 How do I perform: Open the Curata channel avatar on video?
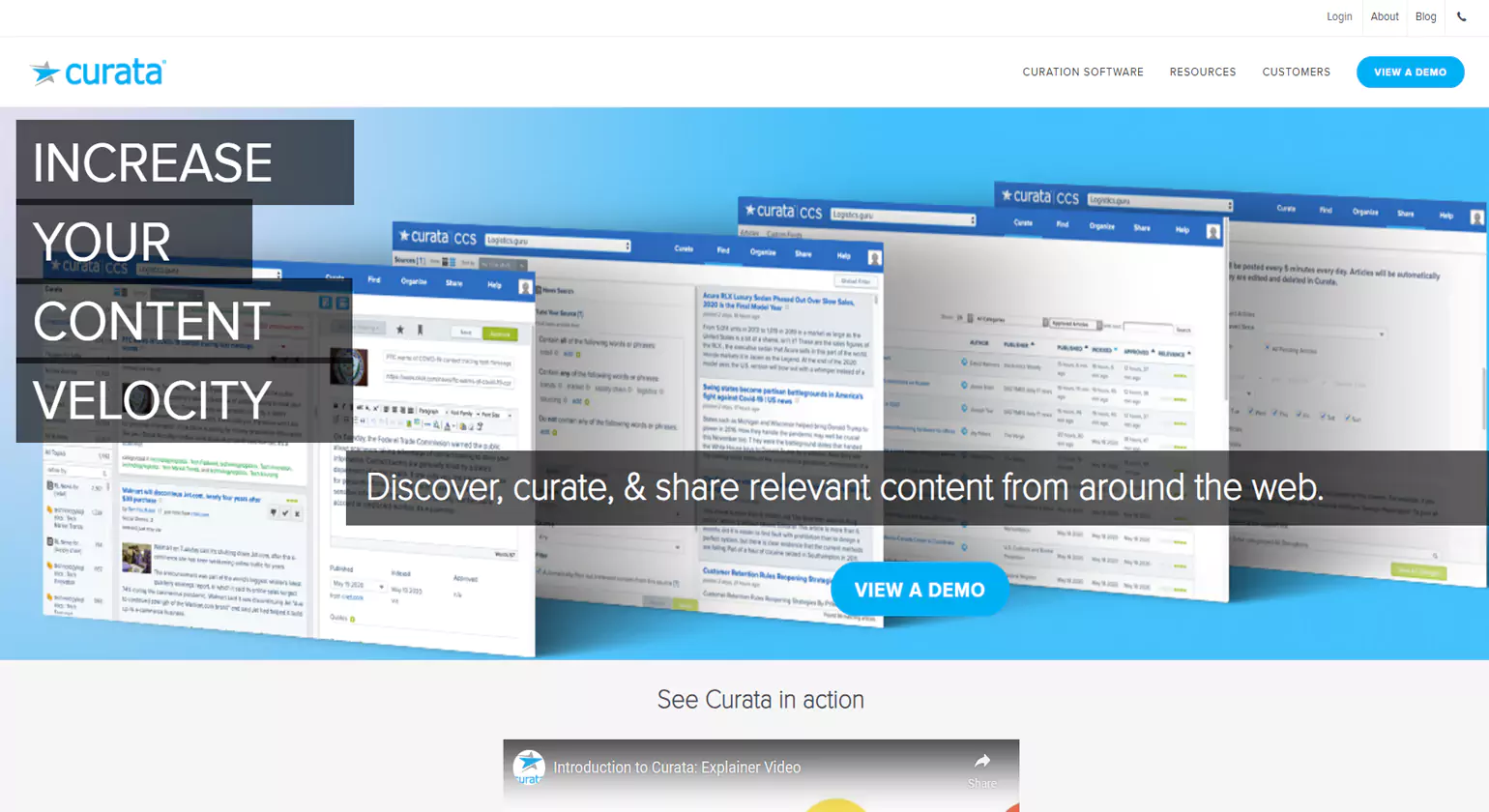click(x=529, y=767)
